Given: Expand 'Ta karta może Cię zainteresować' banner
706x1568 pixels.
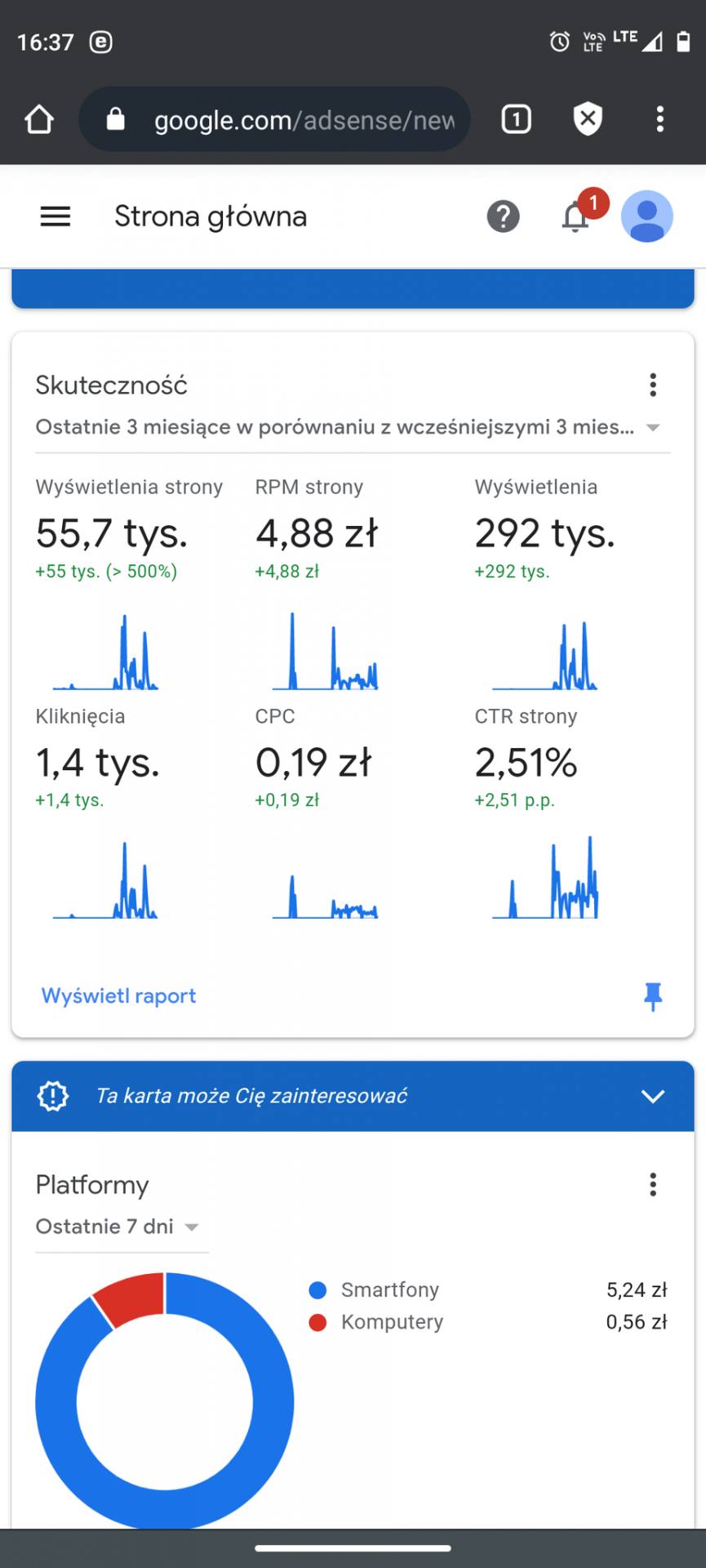Looking at the screenshot, I should click(652, 1096).
